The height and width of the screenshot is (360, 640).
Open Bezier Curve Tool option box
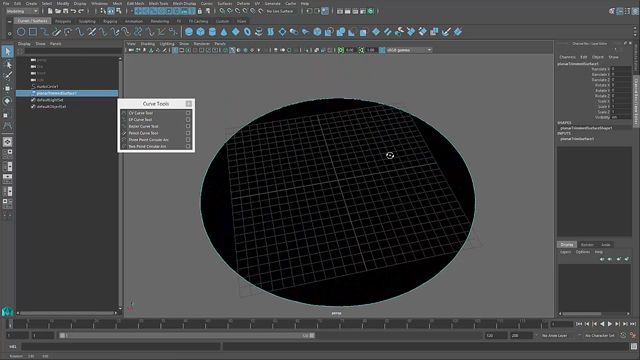click(x=188, y=126)
